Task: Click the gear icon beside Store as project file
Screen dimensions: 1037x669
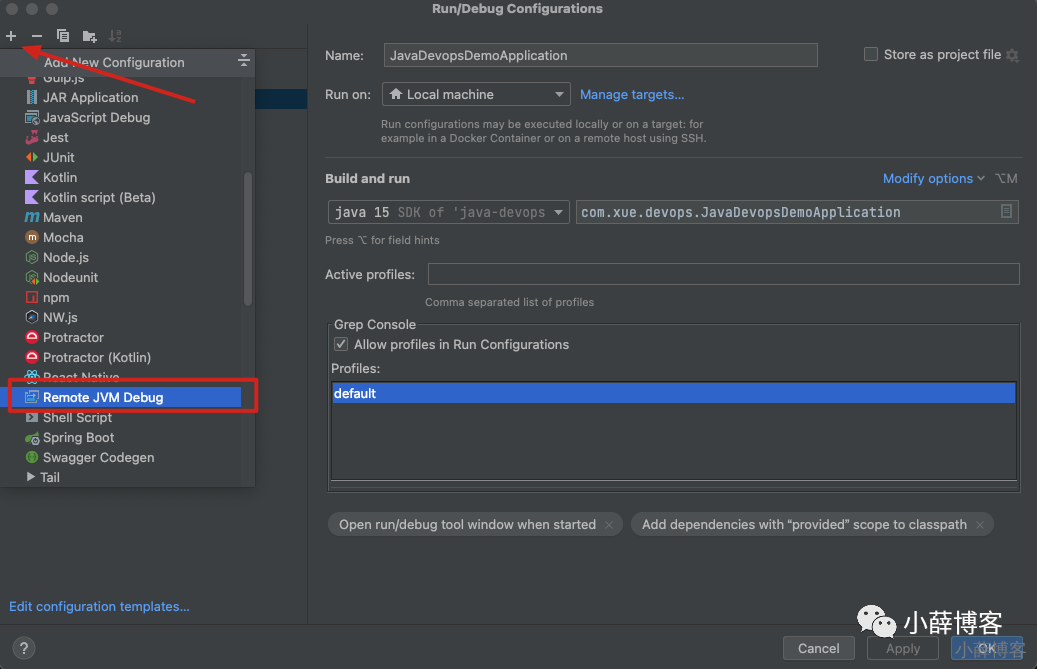Action: click(1013, 55)
